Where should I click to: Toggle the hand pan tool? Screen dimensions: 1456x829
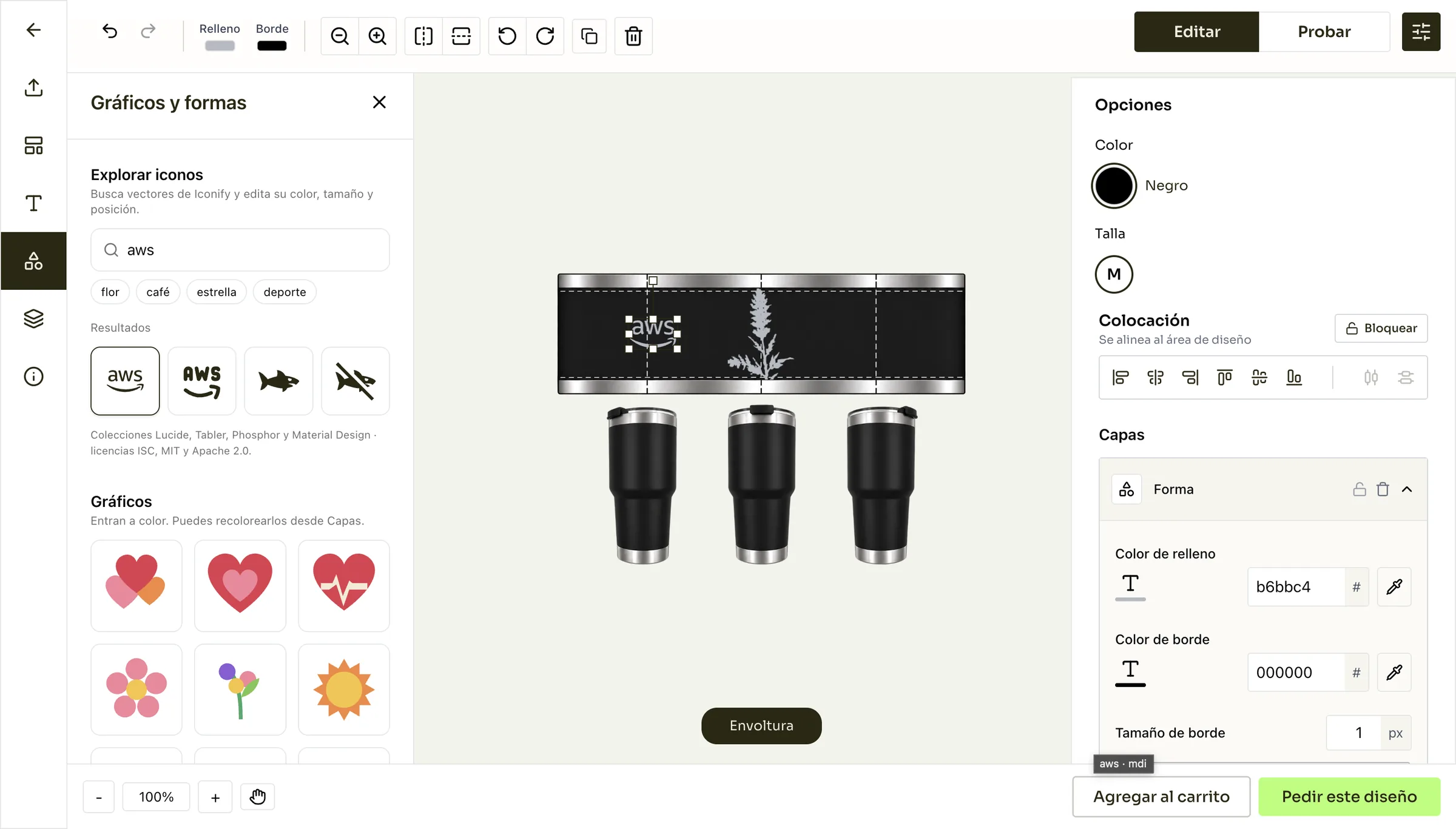click(258, 796)
